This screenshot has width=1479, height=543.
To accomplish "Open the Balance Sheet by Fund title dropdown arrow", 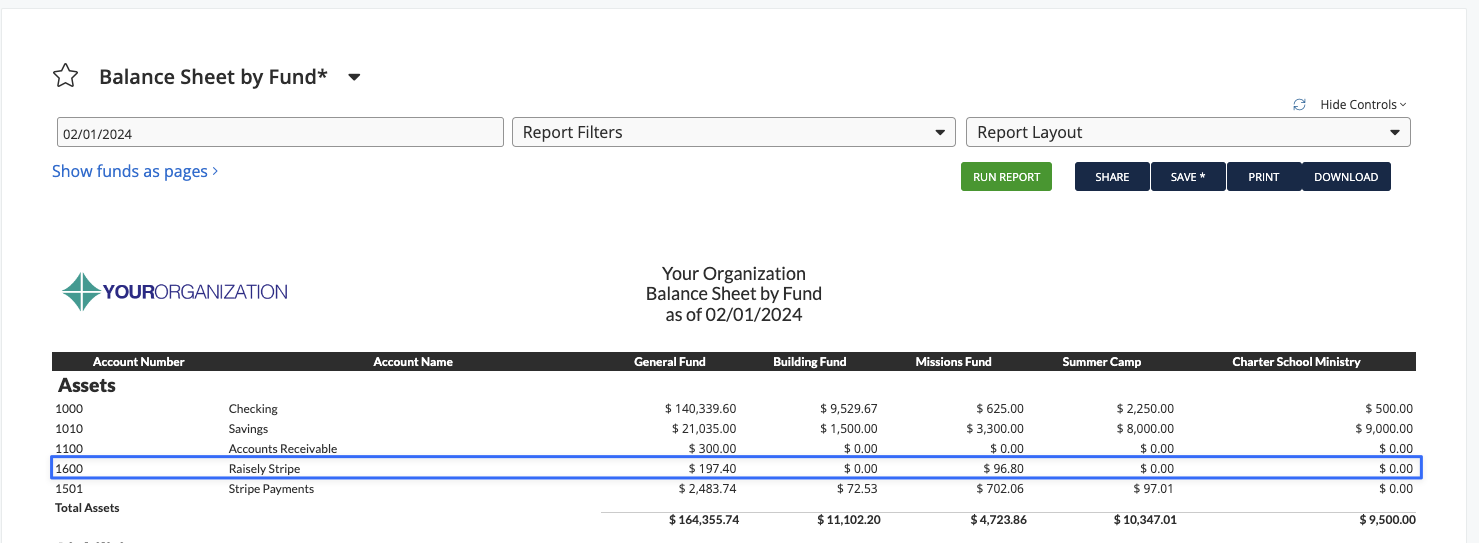I will pyautogui.click(x=354, y=77).
